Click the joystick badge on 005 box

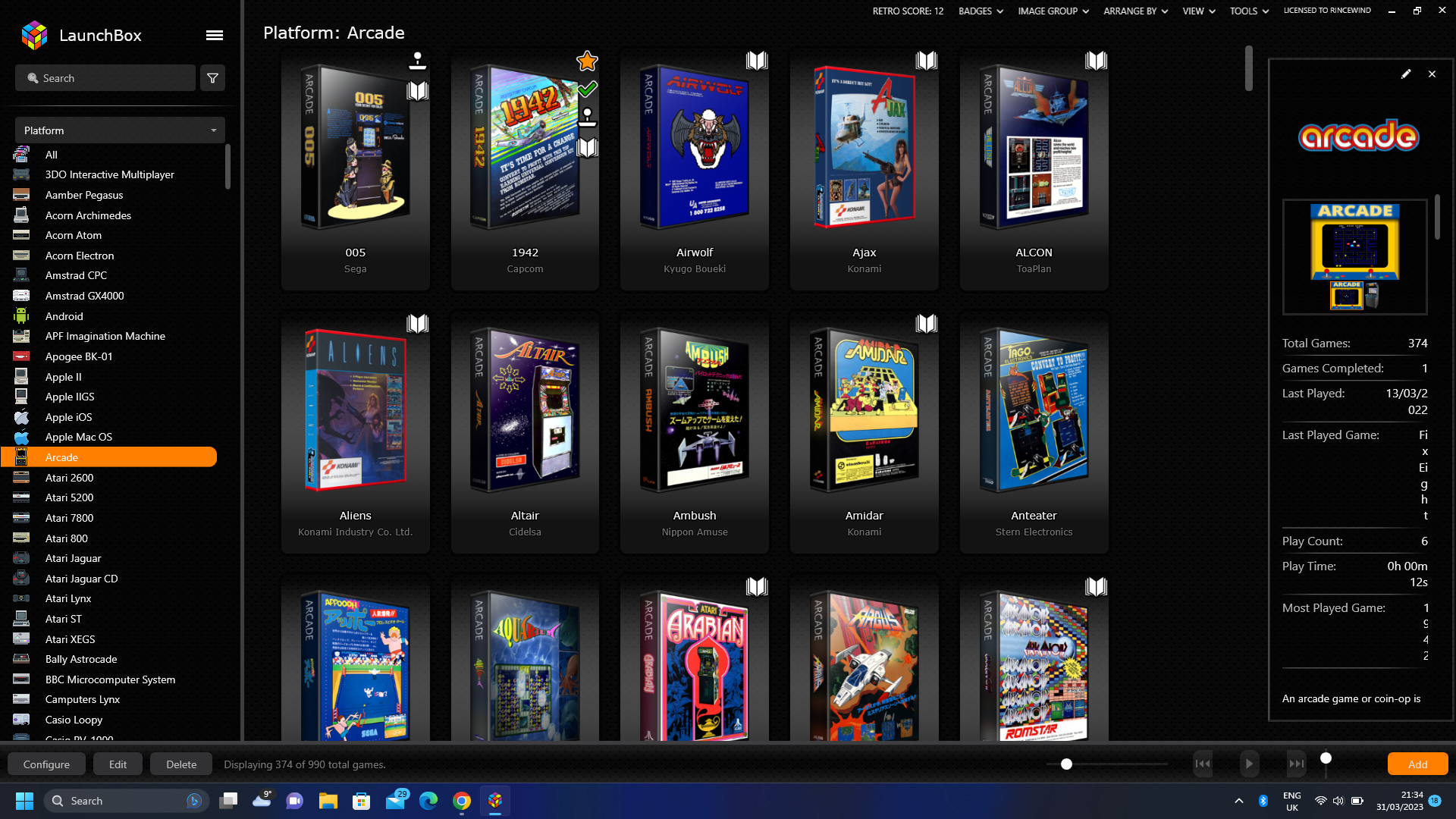(x=417, y=61)
